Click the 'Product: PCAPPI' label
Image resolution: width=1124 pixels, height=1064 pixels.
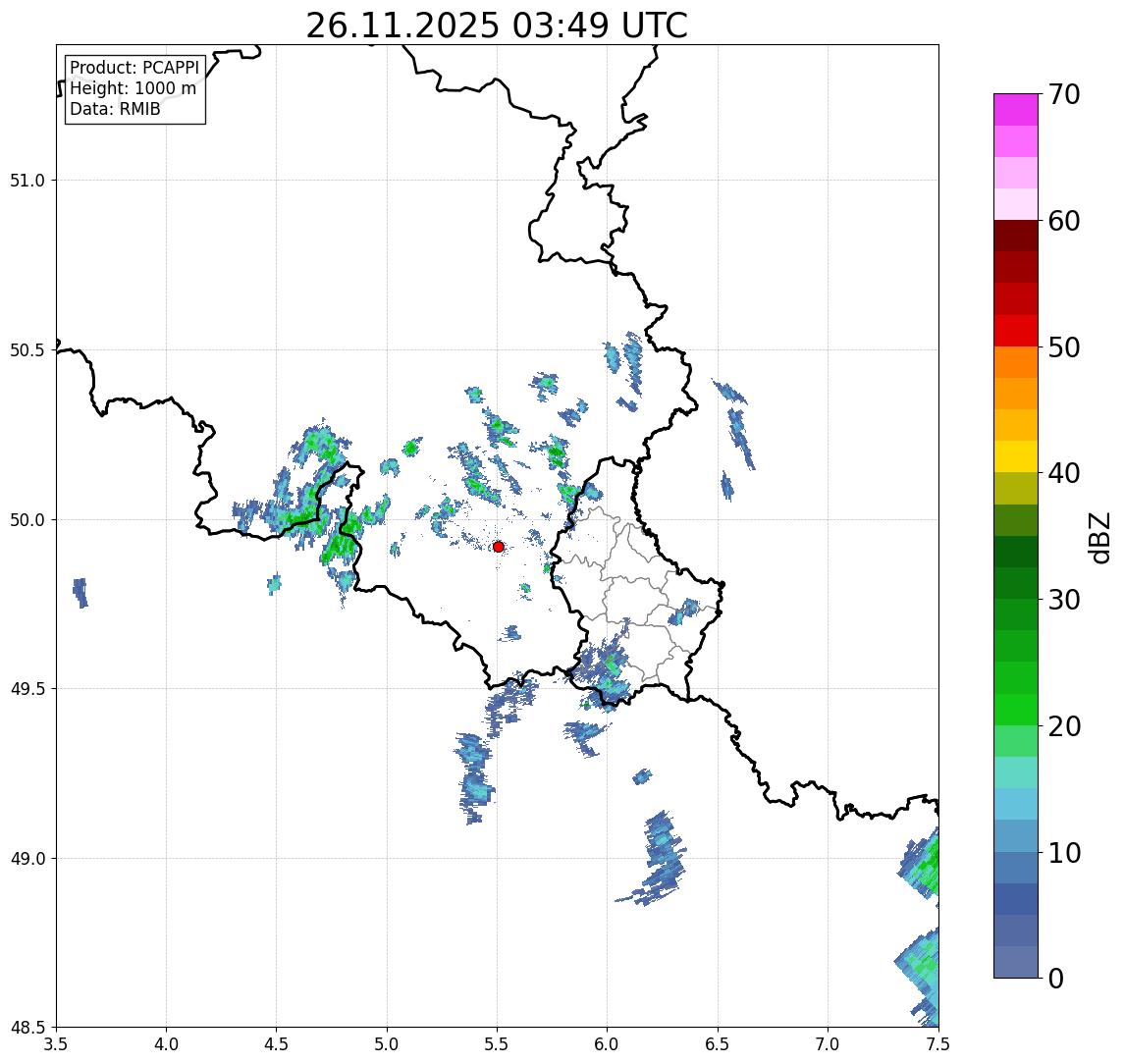[134, 68]
